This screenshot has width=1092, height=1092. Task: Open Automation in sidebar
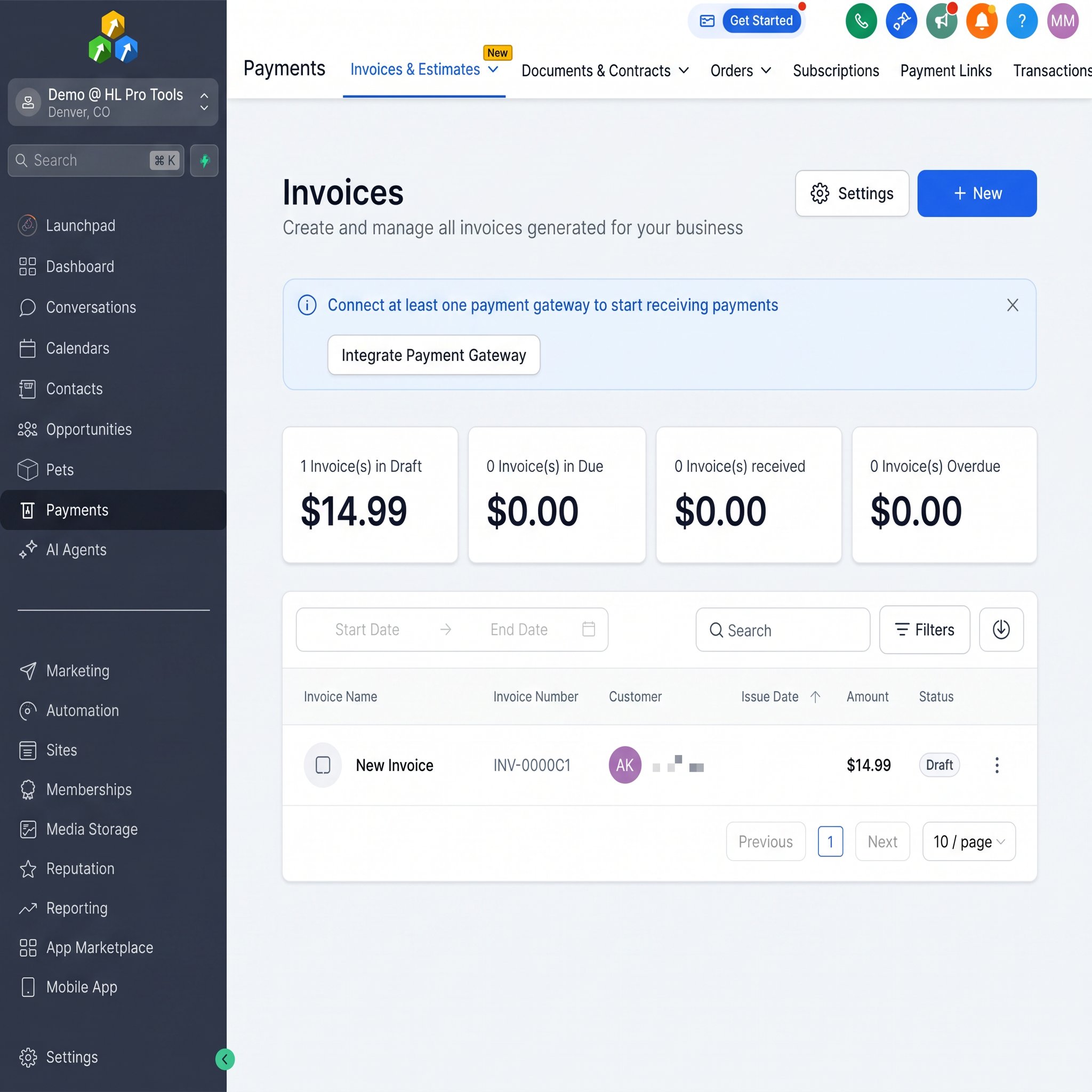point(69,710)
